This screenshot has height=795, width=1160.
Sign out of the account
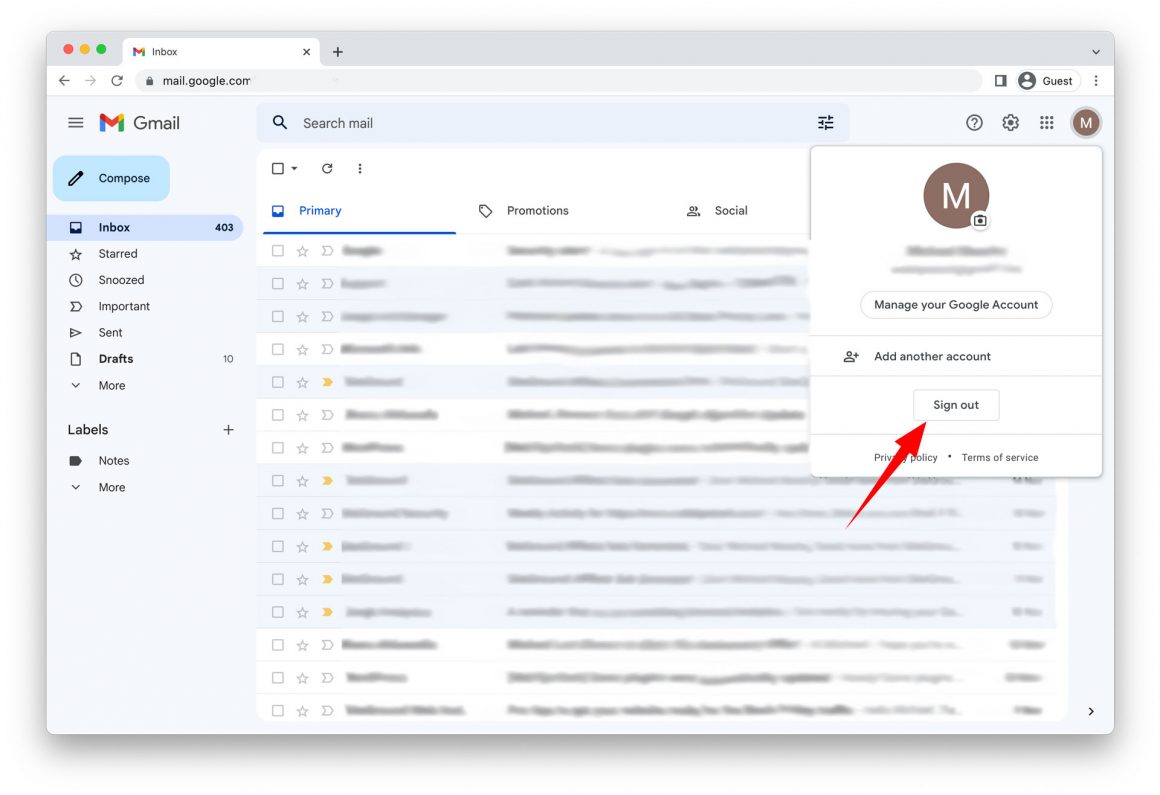(955, 404)
